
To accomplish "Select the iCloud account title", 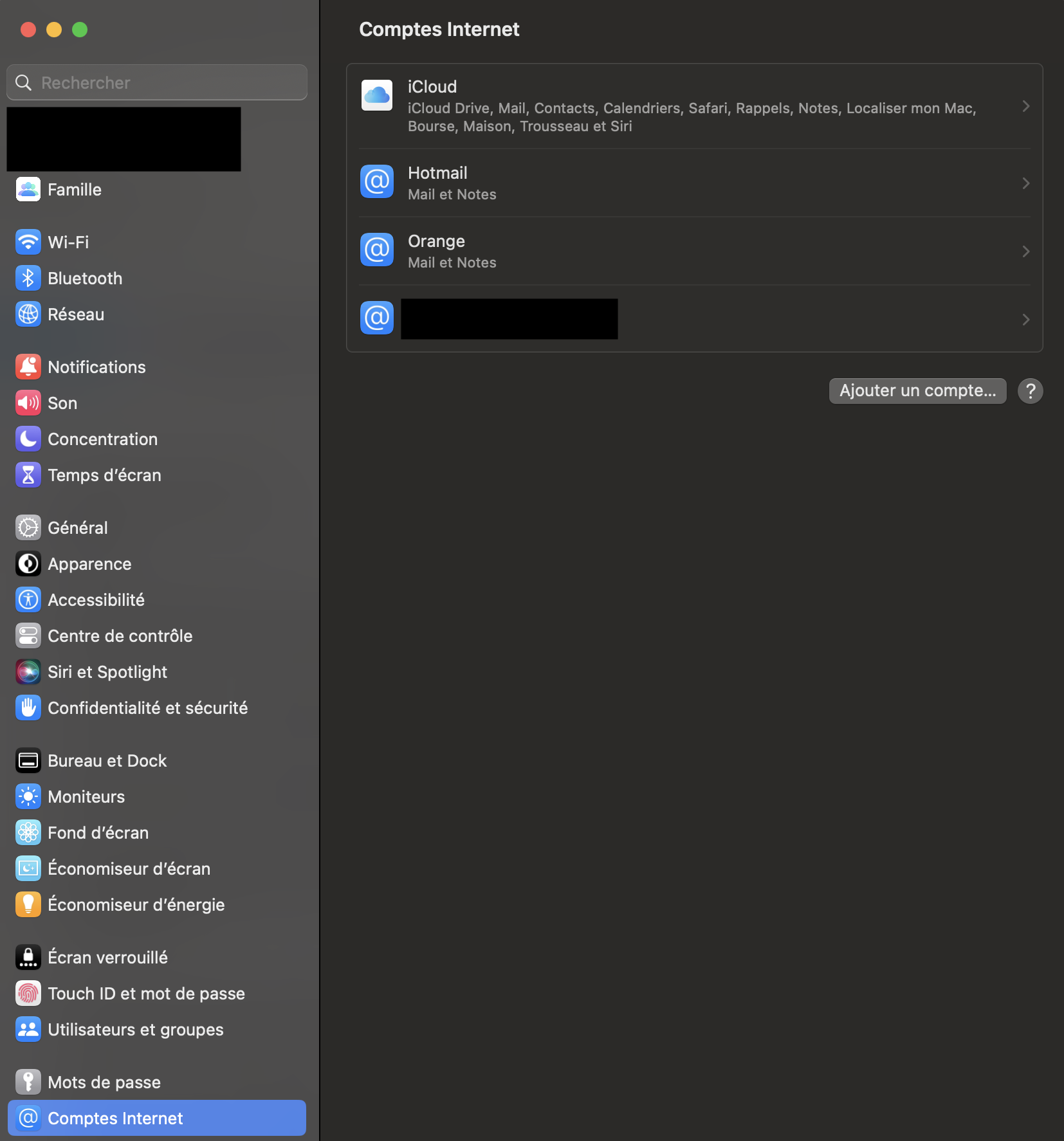I will point(432,87).
